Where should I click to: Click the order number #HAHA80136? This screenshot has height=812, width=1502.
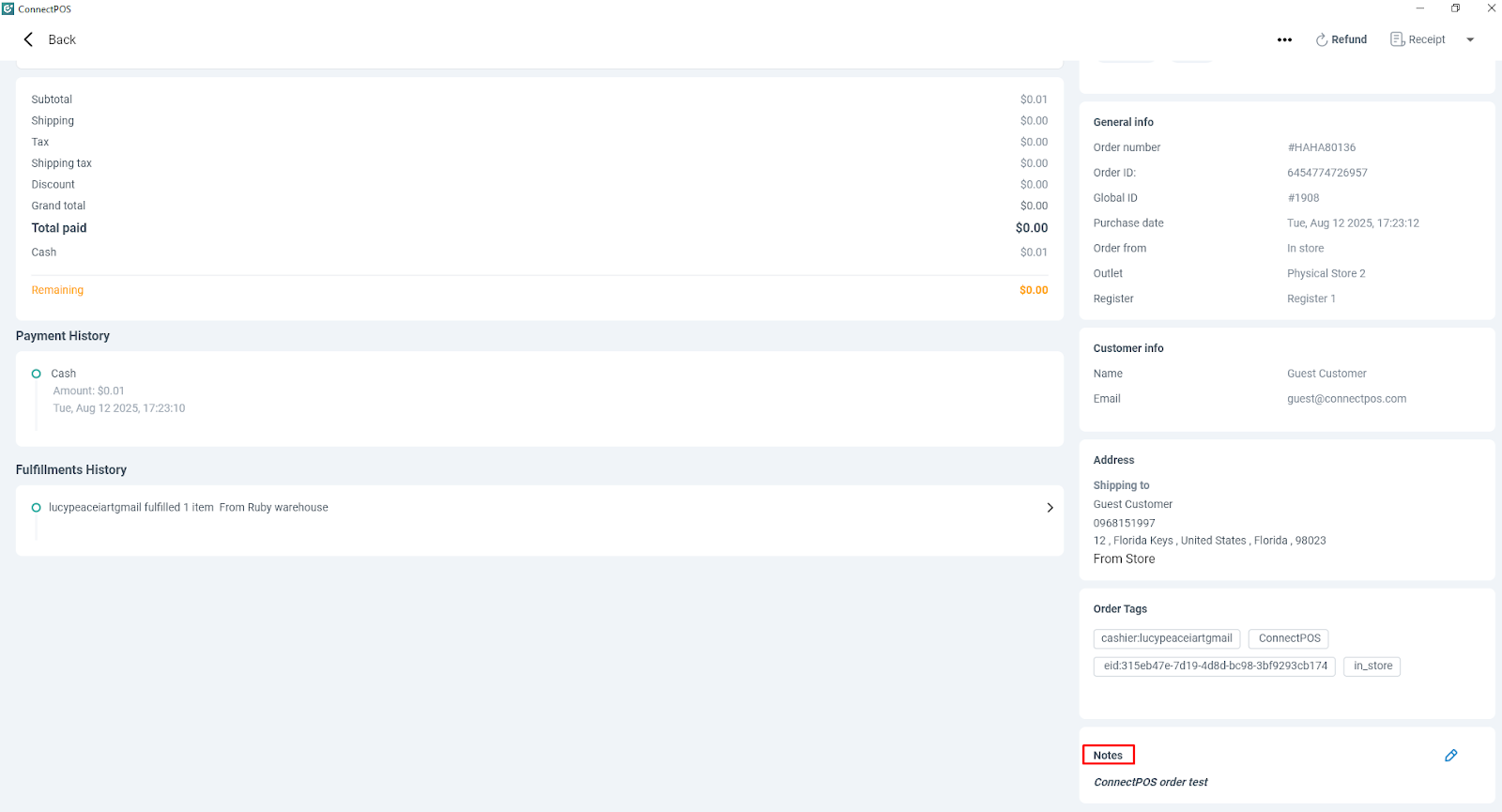(1321, 147)
